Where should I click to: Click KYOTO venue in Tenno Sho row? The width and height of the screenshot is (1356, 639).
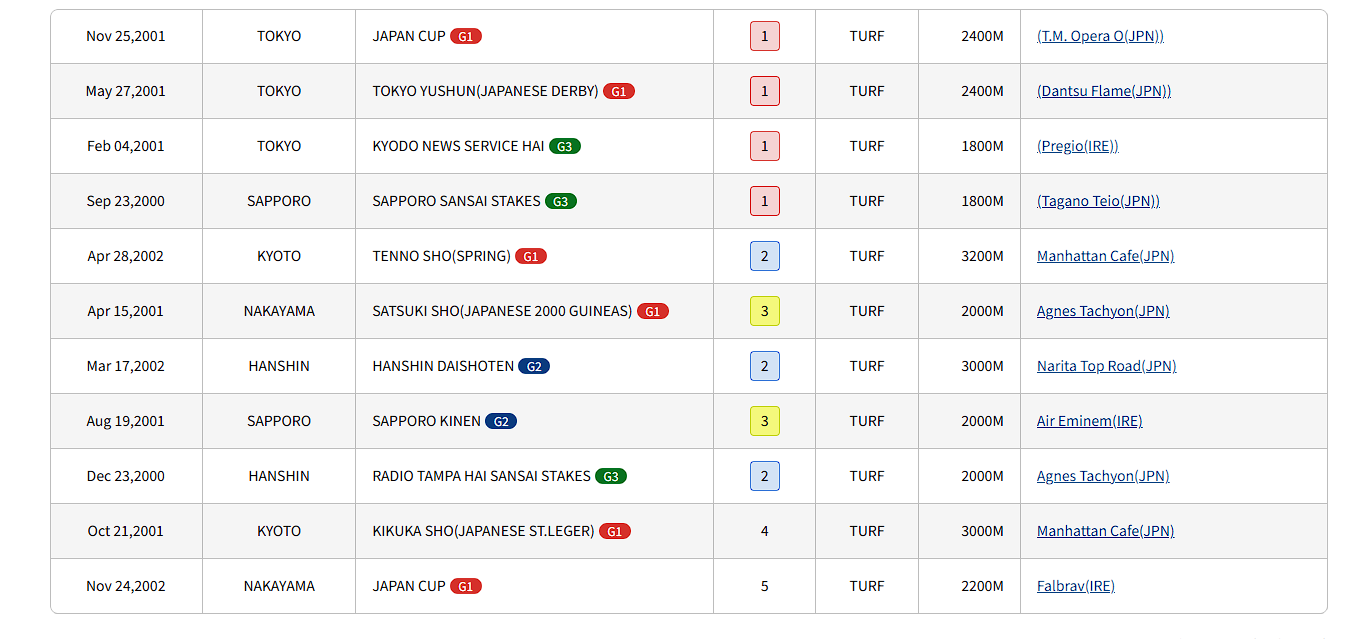pos(279,256)
